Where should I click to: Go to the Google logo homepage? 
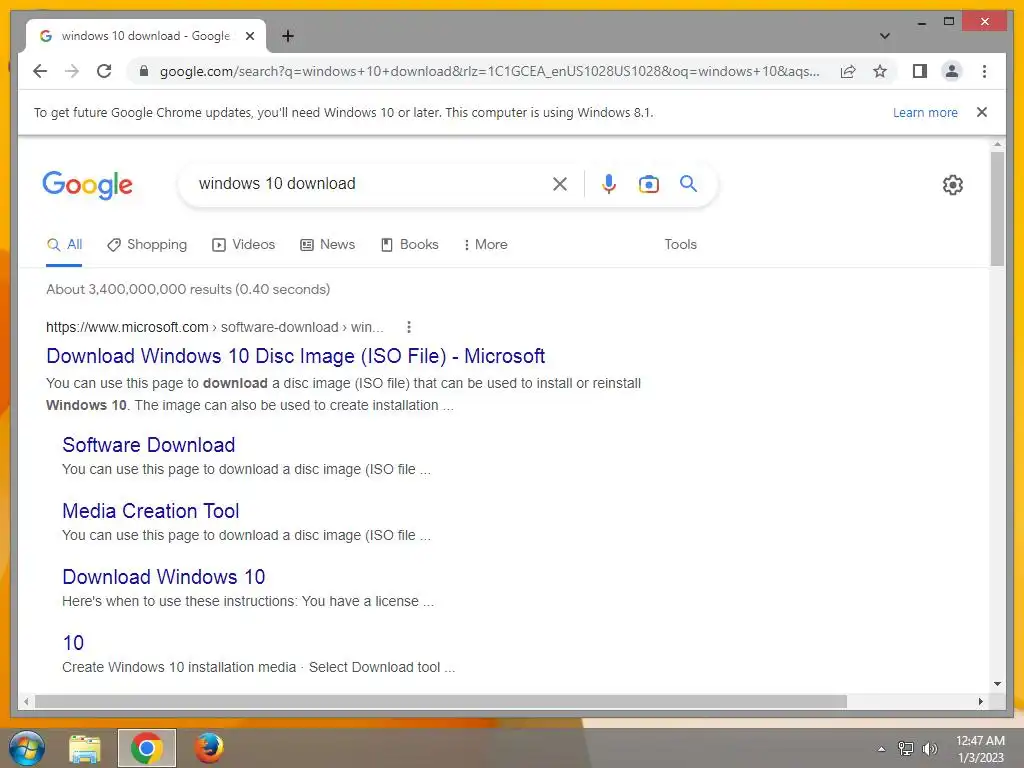(88, 185)
